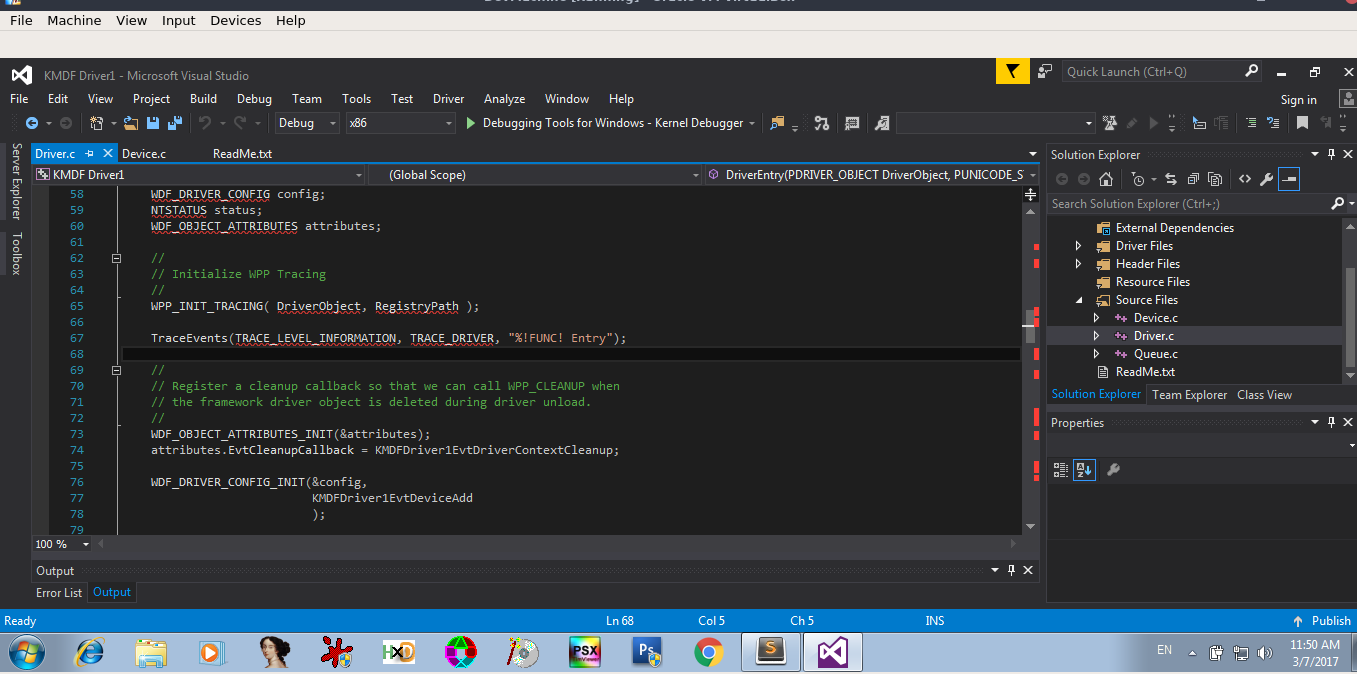Open Sublime Text from the taskbar
The width and height of the screenshot is (1357, 674).
coord(770,653)
